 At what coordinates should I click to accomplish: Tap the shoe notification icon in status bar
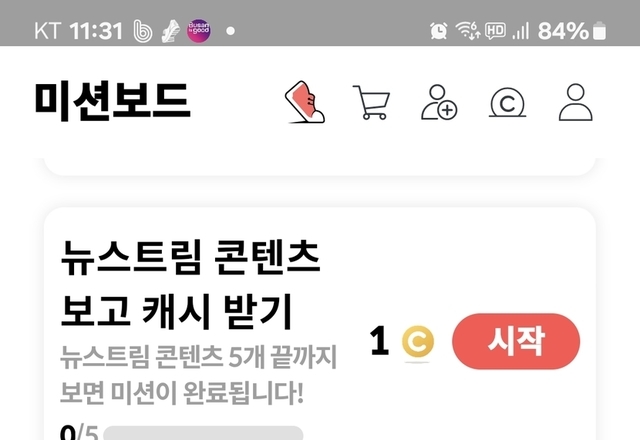click(170, 31)
